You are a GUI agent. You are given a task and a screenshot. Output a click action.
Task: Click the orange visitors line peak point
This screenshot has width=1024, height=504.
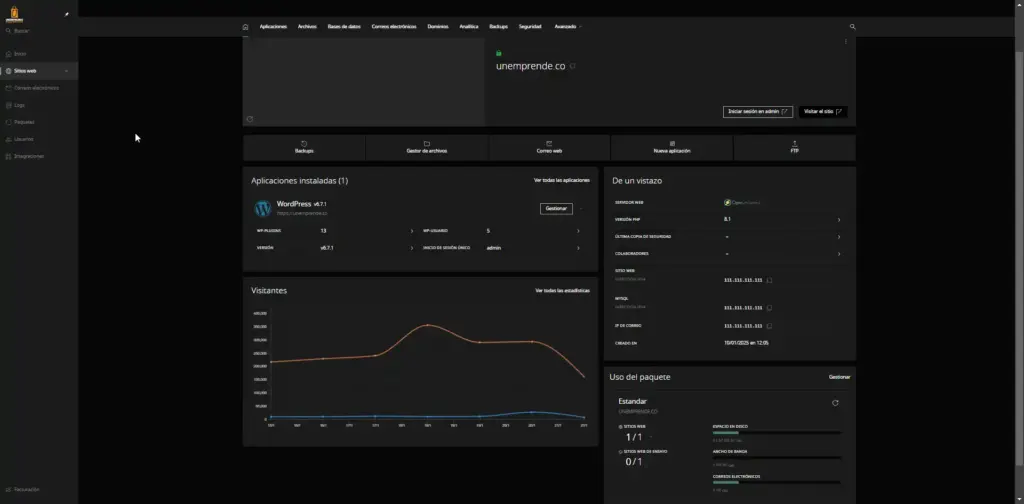pyautogui.click(x=427, y=324)
